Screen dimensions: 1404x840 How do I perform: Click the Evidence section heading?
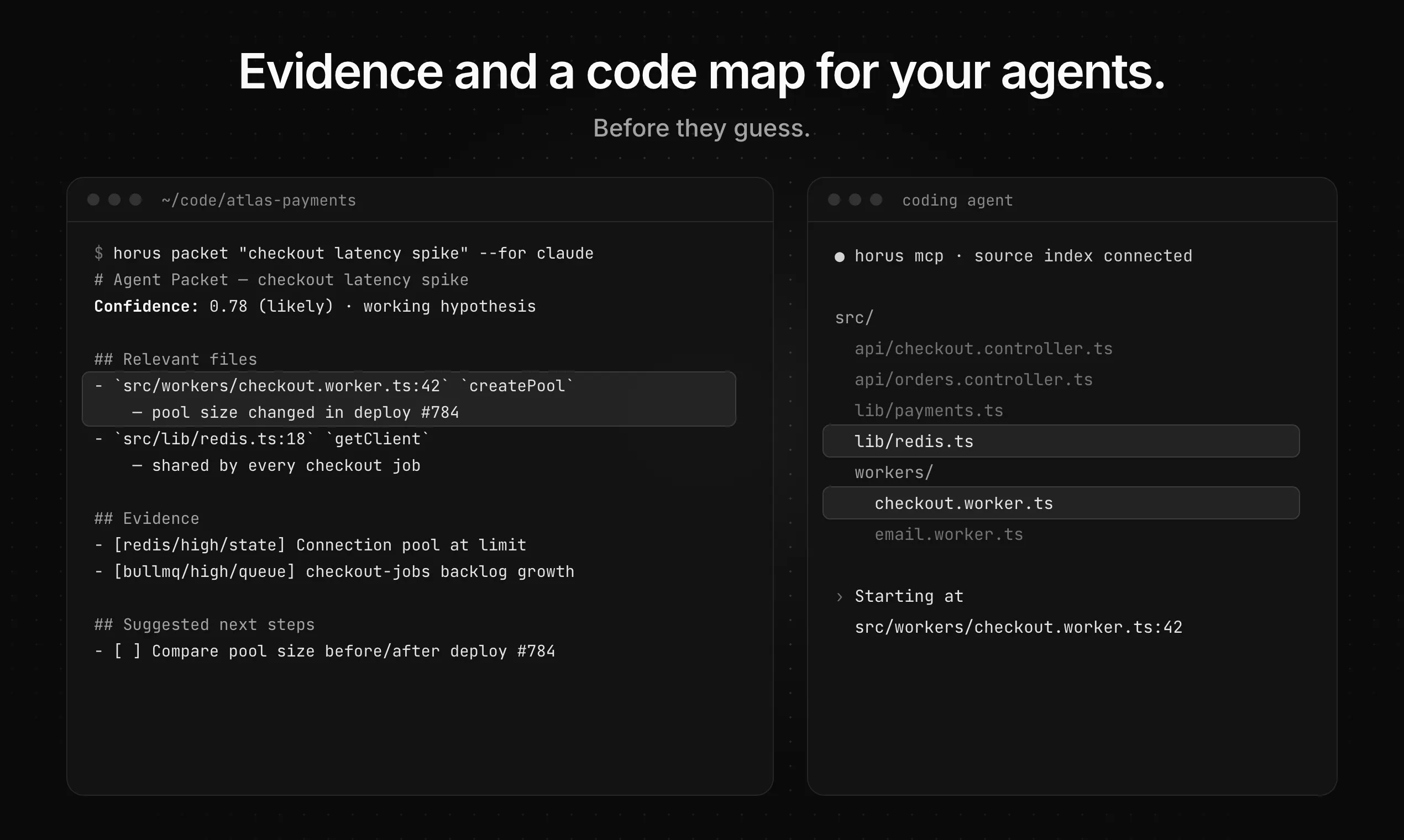click(146, 519)
